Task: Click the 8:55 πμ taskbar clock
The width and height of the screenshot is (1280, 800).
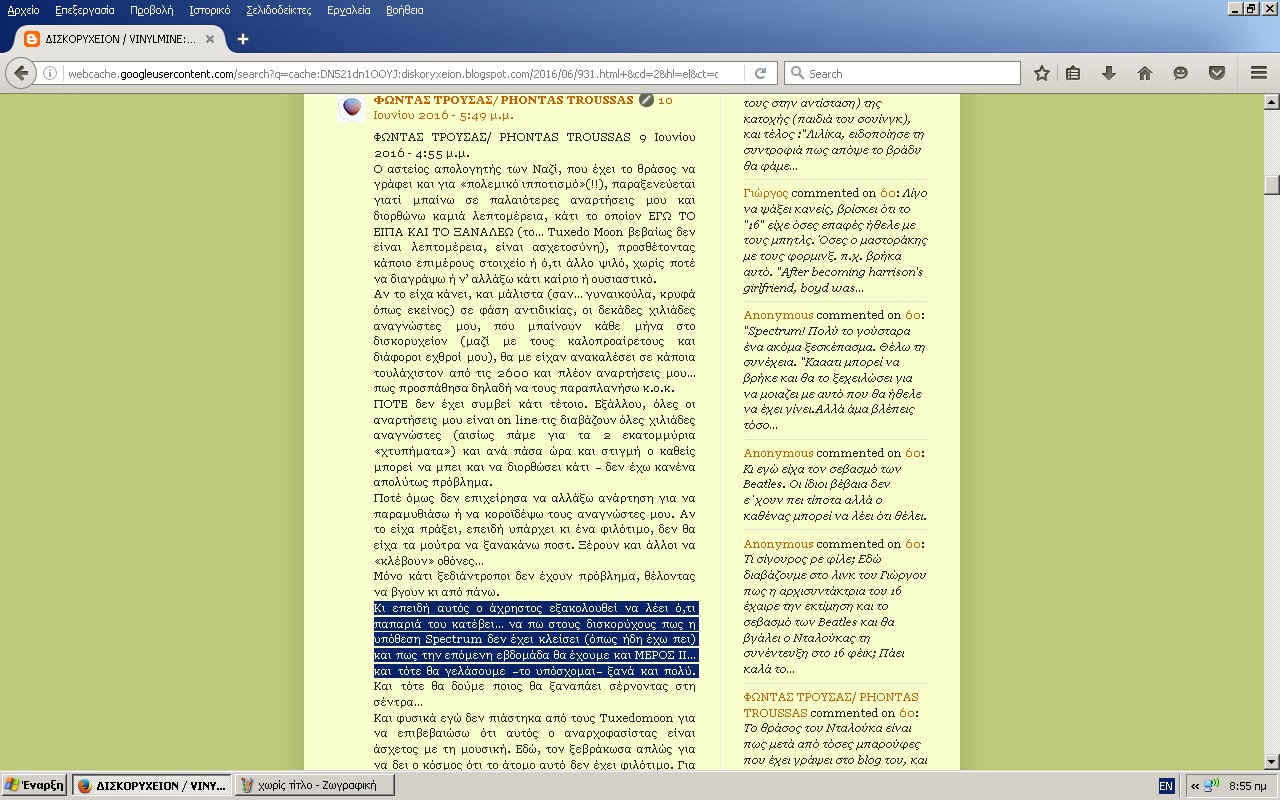Action: 1247,786
